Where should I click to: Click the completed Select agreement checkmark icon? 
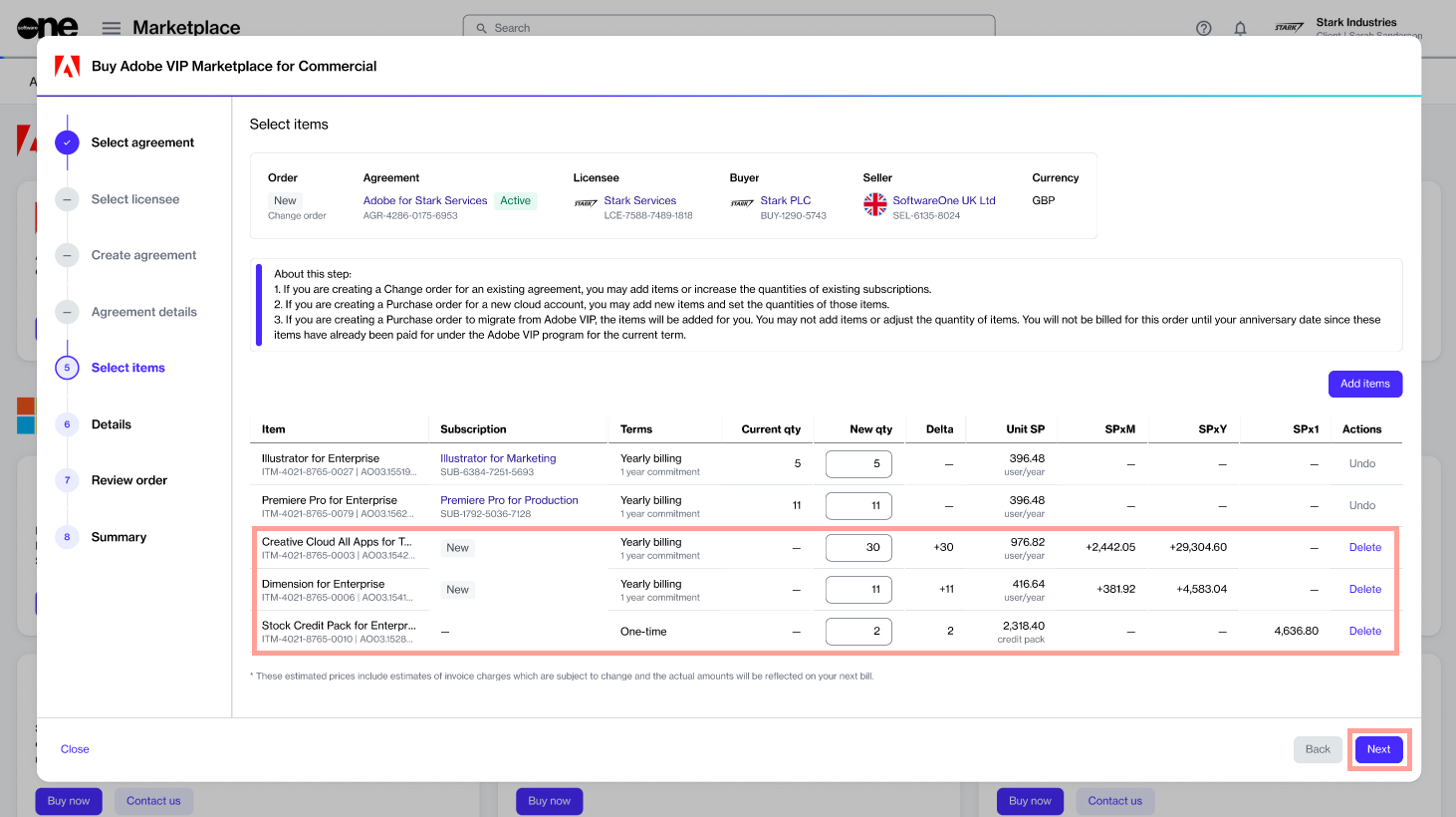[x=67, y=142]
